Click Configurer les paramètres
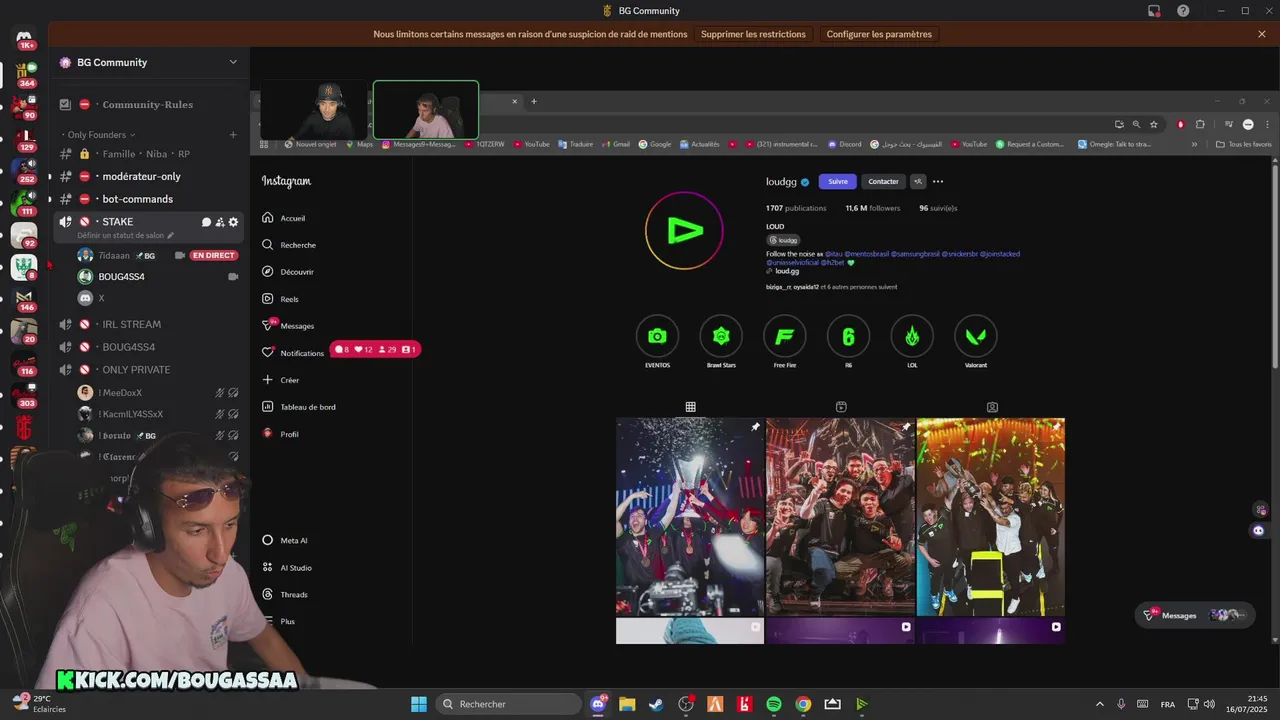 [x=879, y=34]
